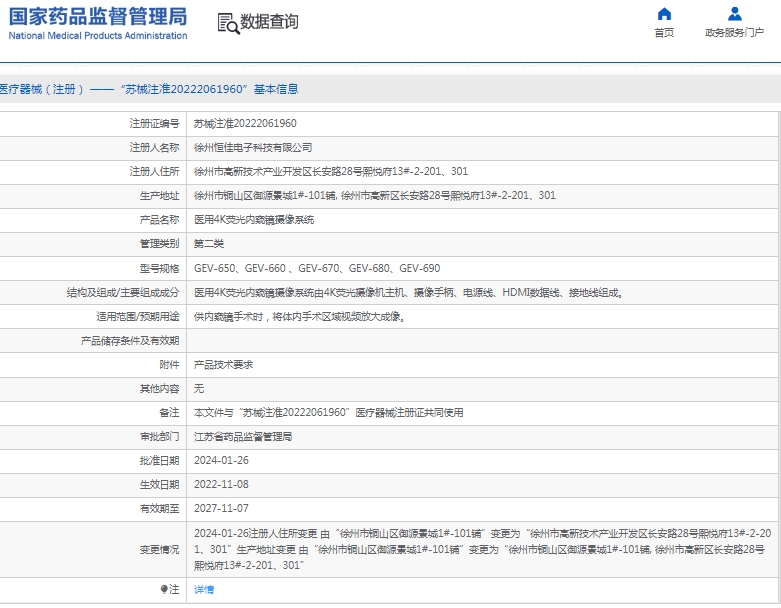Image resolution: width=781 pixels, height=608 pixels.
Task: Click the 数据查询 heading text
Action: tap(269, 21)
